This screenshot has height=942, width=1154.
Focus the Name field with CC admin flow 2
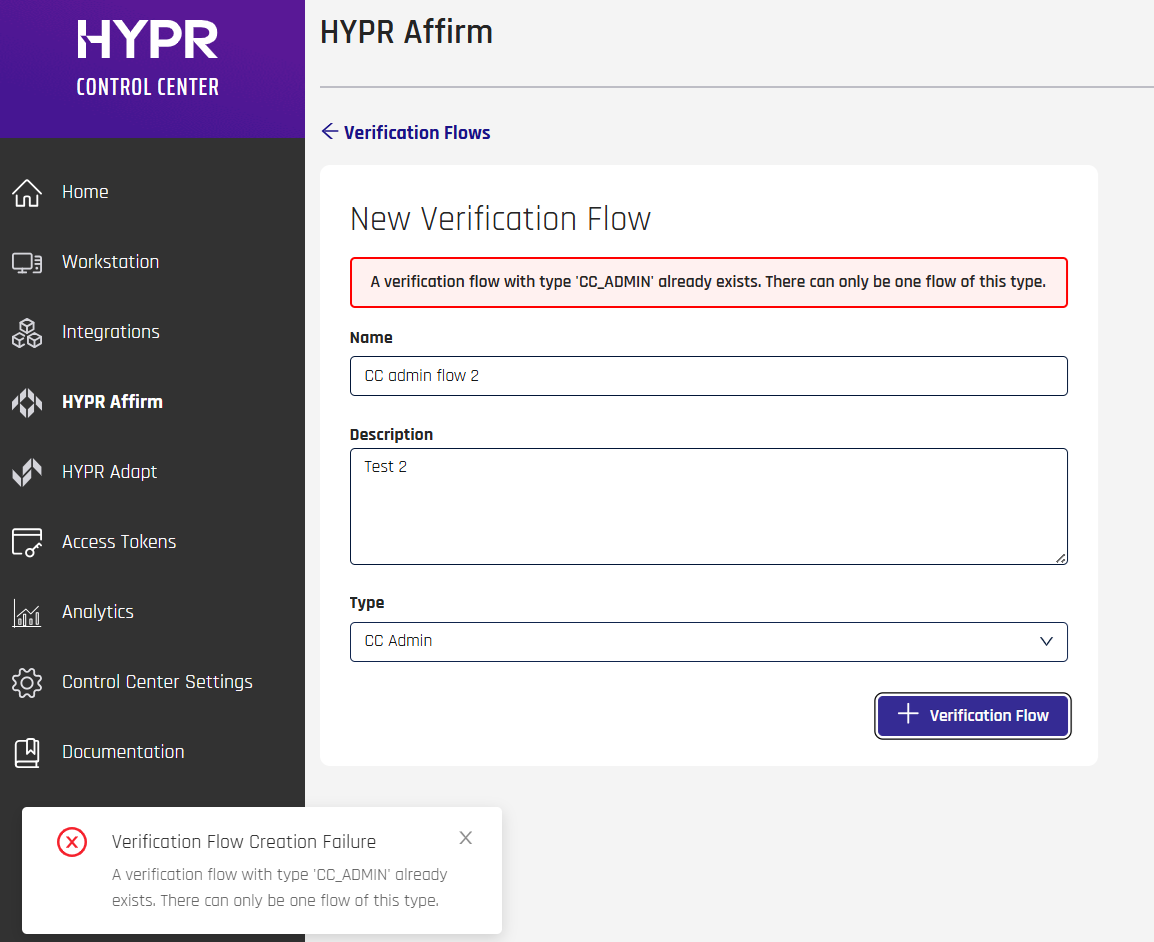coord(708,376)
